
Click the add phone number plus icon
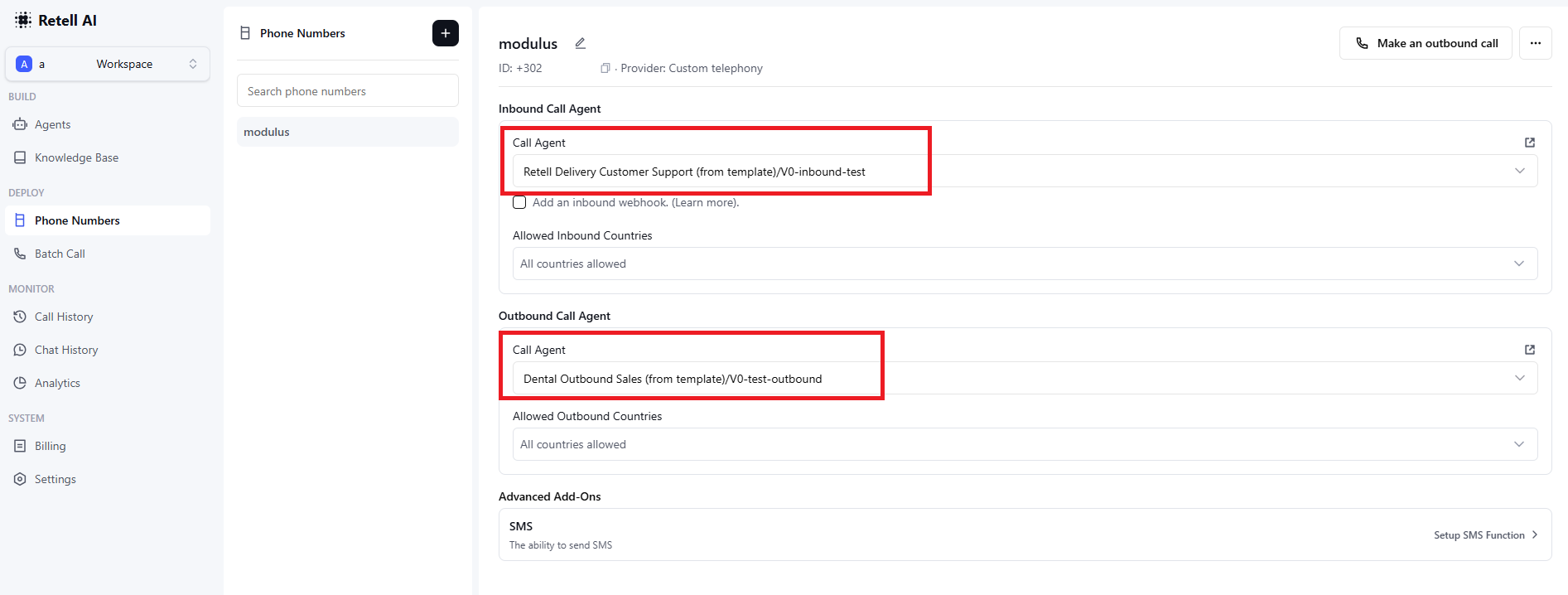click(445, 33)
